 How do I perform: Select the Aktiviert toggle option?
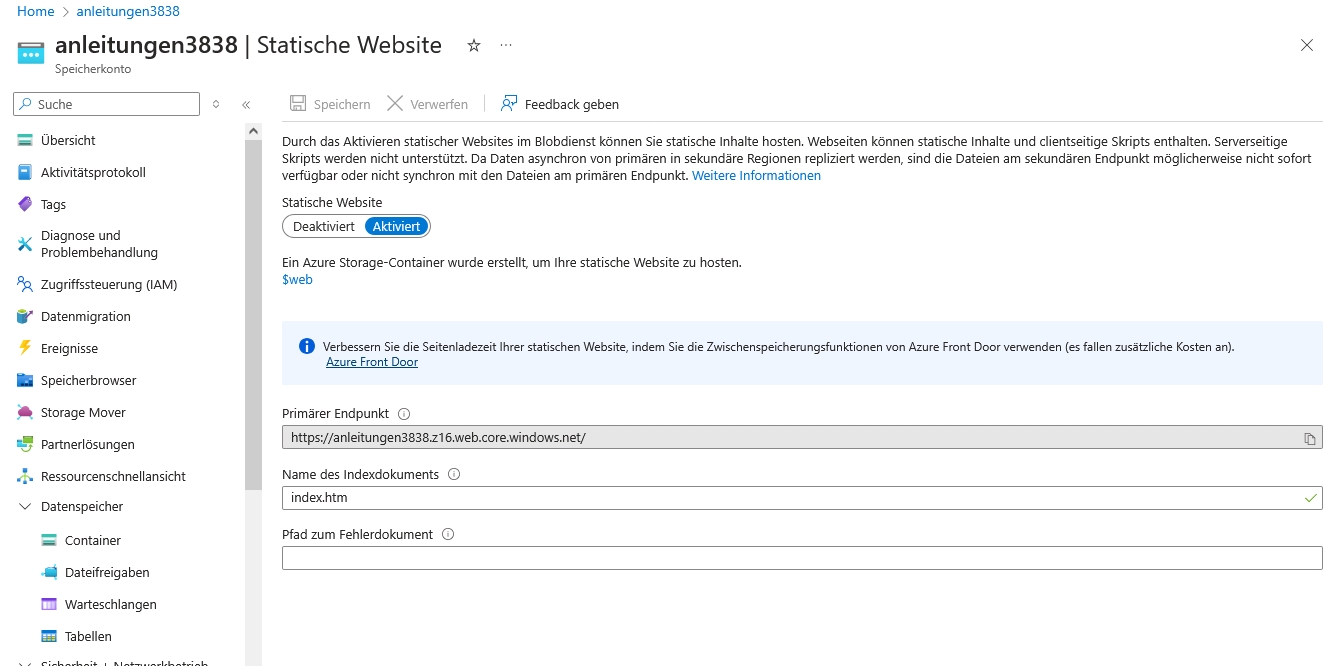(396, 227)
